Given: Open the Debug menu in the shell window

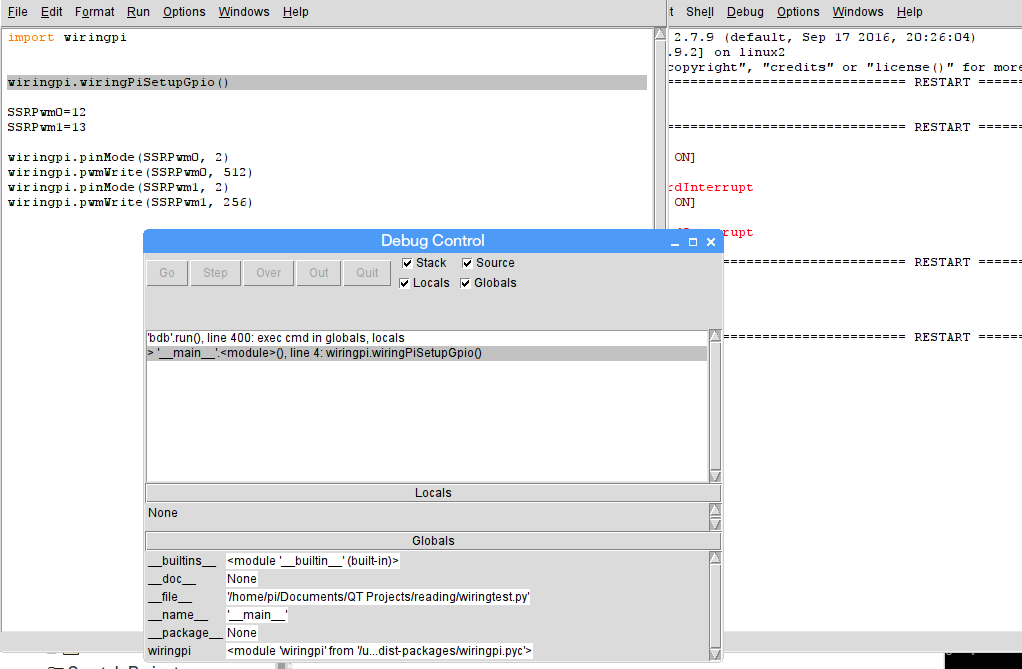Looking at the screenshot, I should pyautogui.click(x=745, y=12).
